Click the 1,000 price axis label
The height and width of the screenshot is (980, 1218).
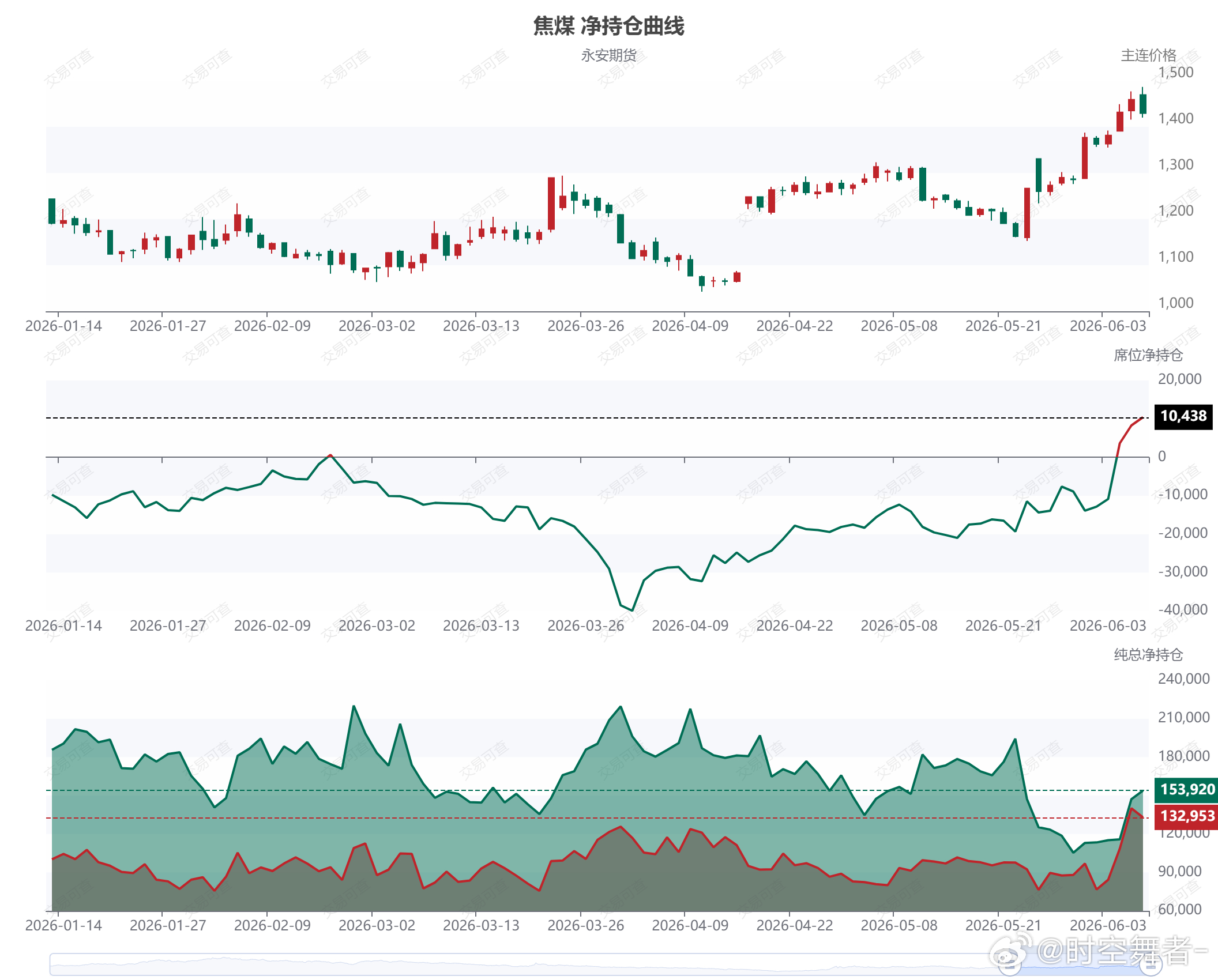pyautogui.click(x=1176, y=303)
